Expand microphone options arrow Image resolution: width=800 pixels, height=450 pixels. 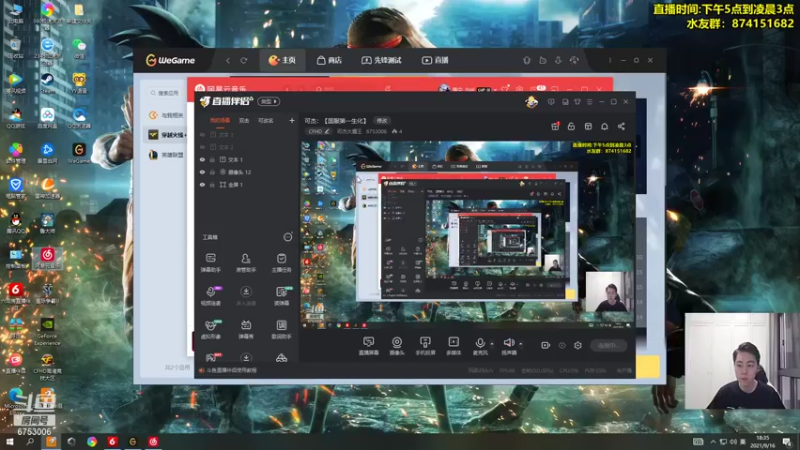point(492,344)
